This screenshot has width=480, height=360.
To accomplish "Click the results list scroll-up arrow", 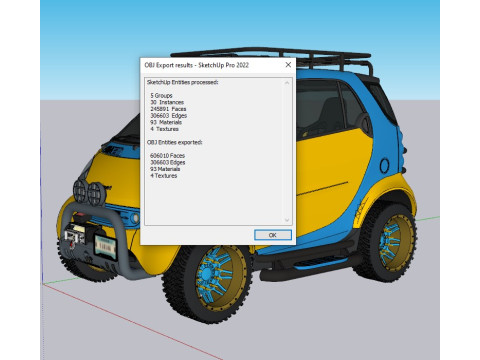I will click(x=287, y=83).
